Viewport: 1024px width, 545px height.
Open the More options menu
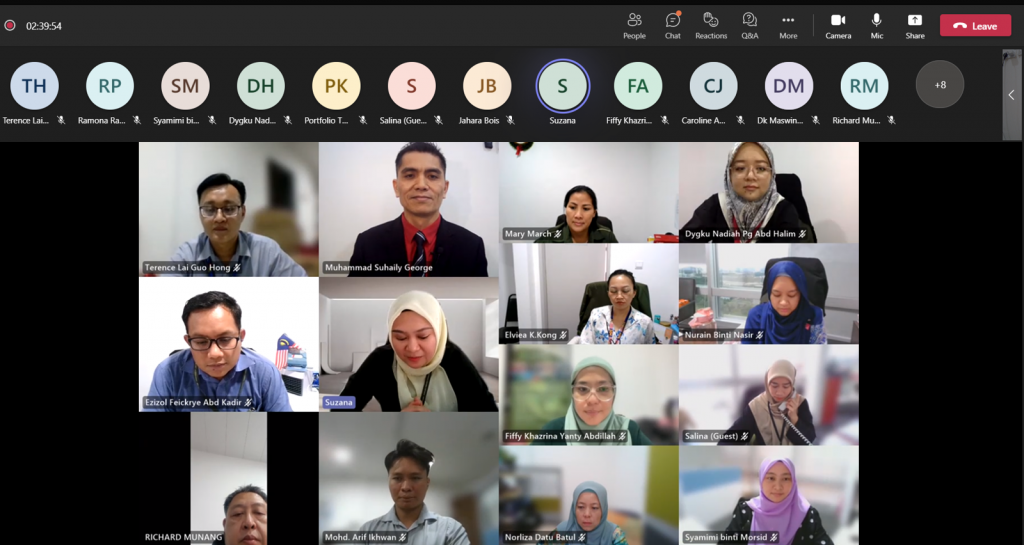click(x=788, y=25)
